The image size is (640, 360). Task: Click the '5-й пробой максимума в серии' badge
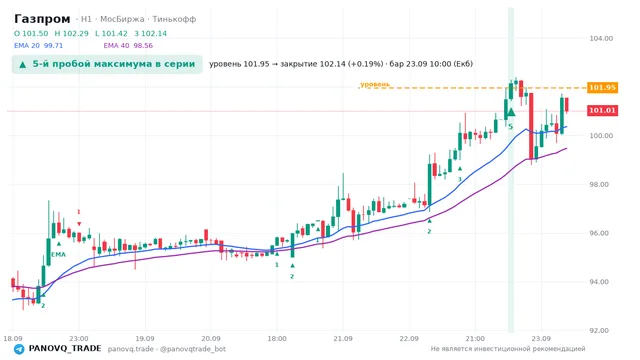click(x=107, y=64)
